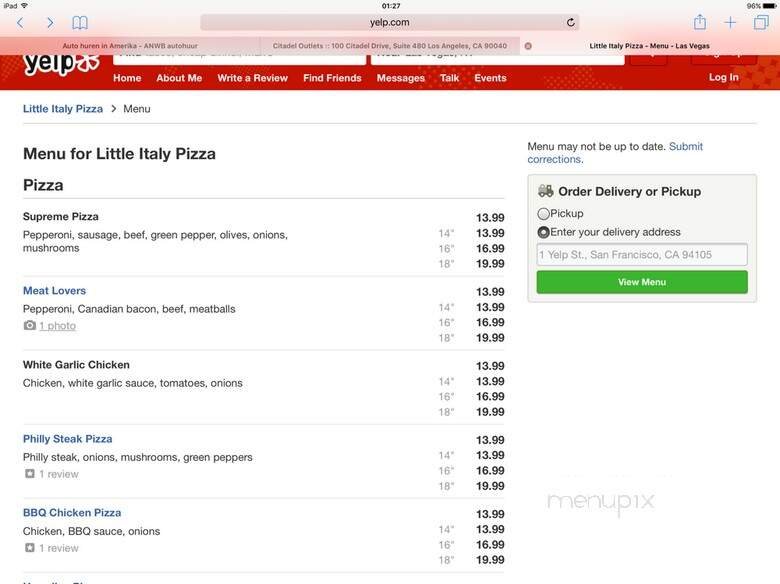The image size is (780, 584).
Task: Open About Me page
Action: click(179, 78)
